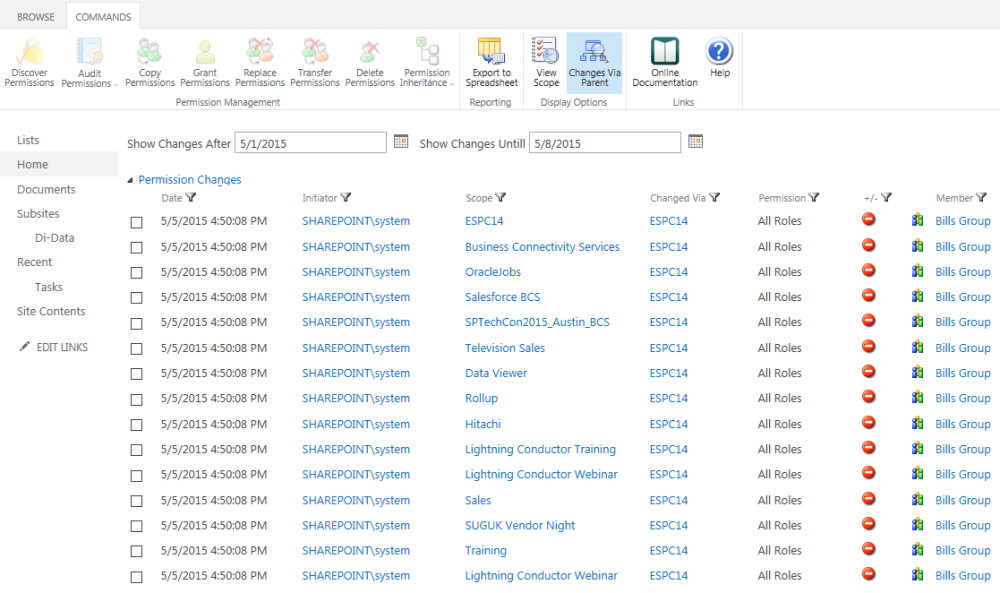The width and height of the screenshot is (1000, 593).
Task: Click the Show Changes After date field
Action: 311,143
